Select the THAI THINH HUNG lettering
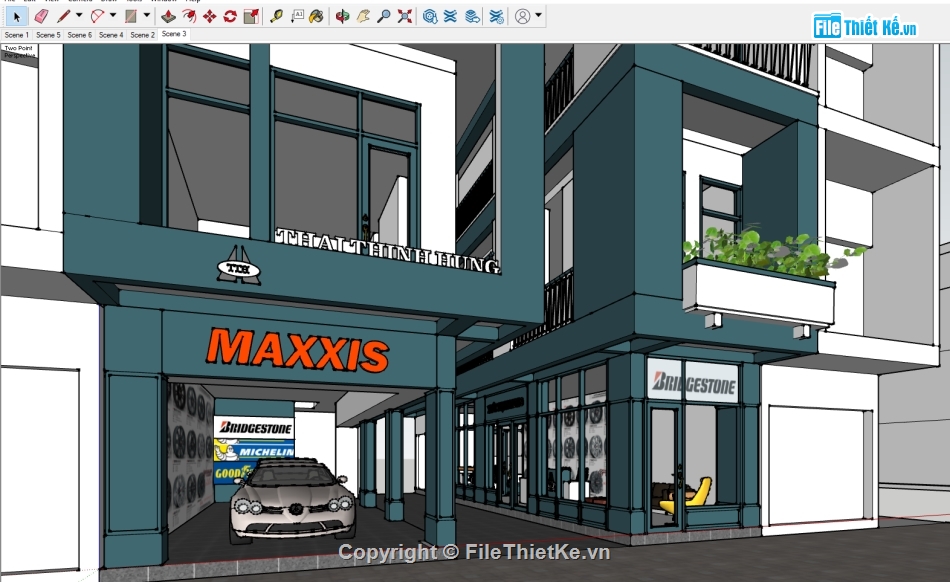Screen dimensions: 950x582 (388, 251)
